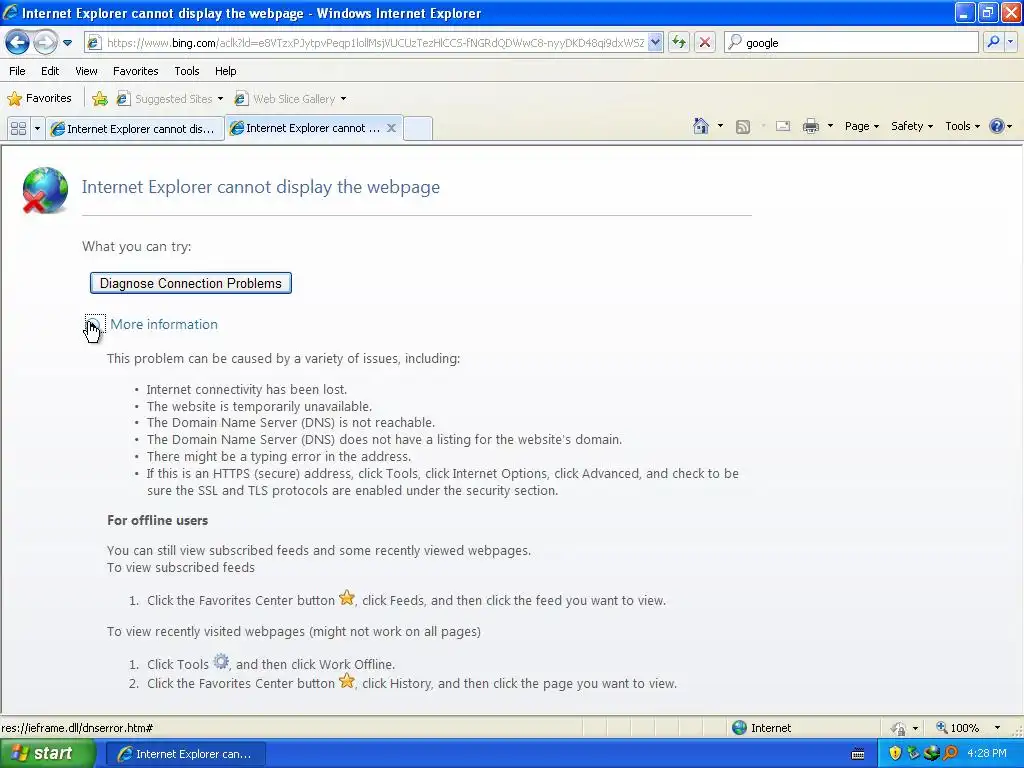Open the recent pages dropdown arrow
This screenshot has width=1024, height=768.
click(67, 43)
